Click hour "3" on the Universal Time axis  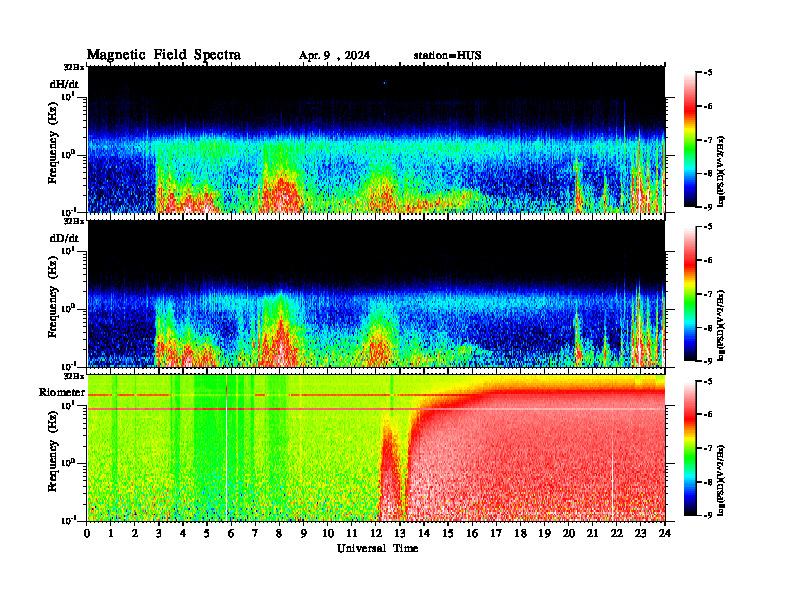coord(160,533)
